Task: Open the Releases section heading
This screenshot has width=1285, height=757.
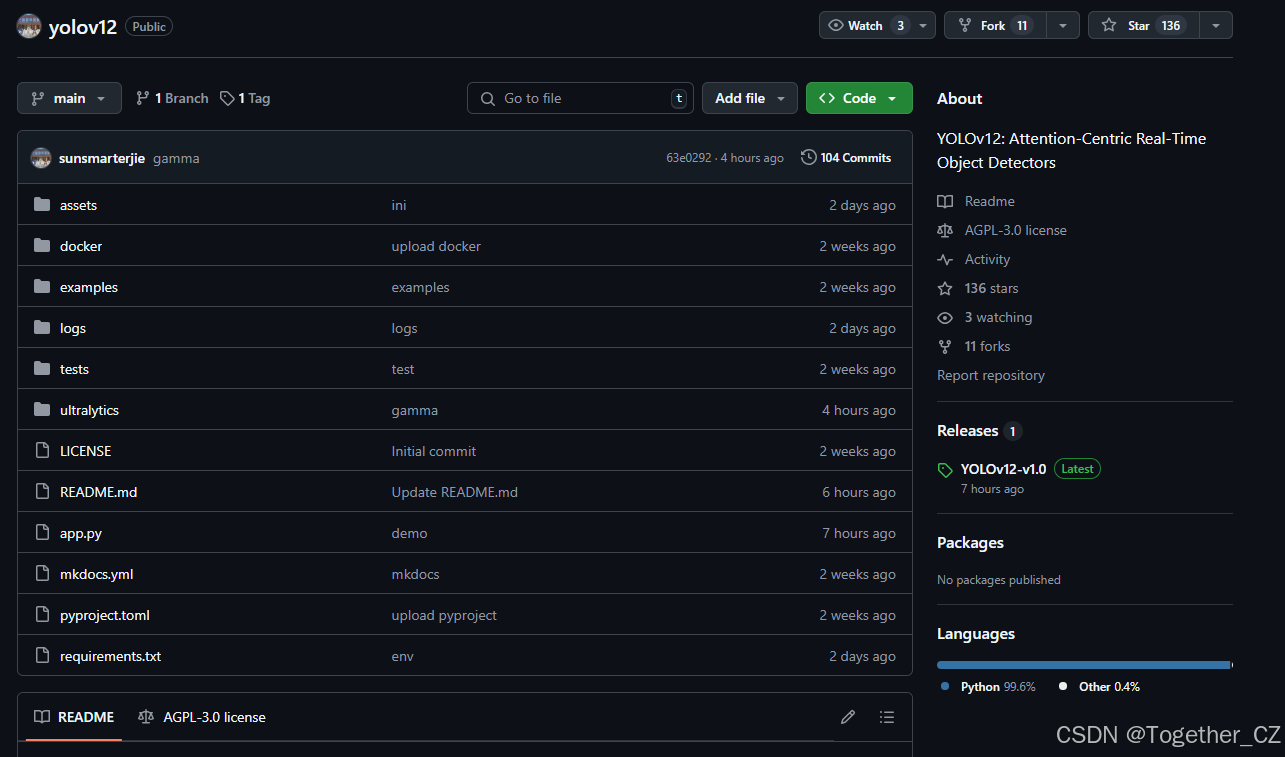Action: 968,431
